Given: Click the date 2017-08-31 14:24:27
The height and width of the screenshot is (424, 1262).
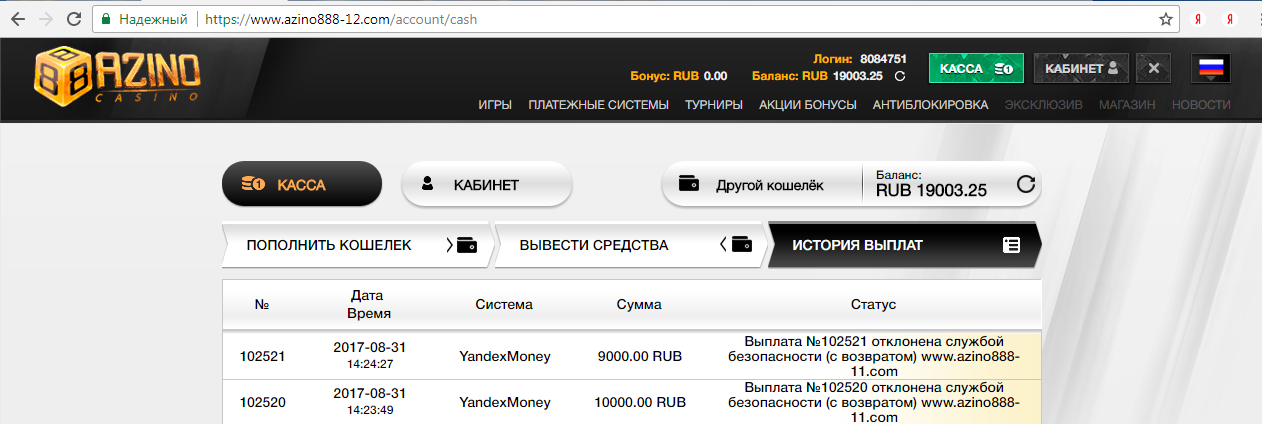Looking at the screenshot, I should click(369, 355).
